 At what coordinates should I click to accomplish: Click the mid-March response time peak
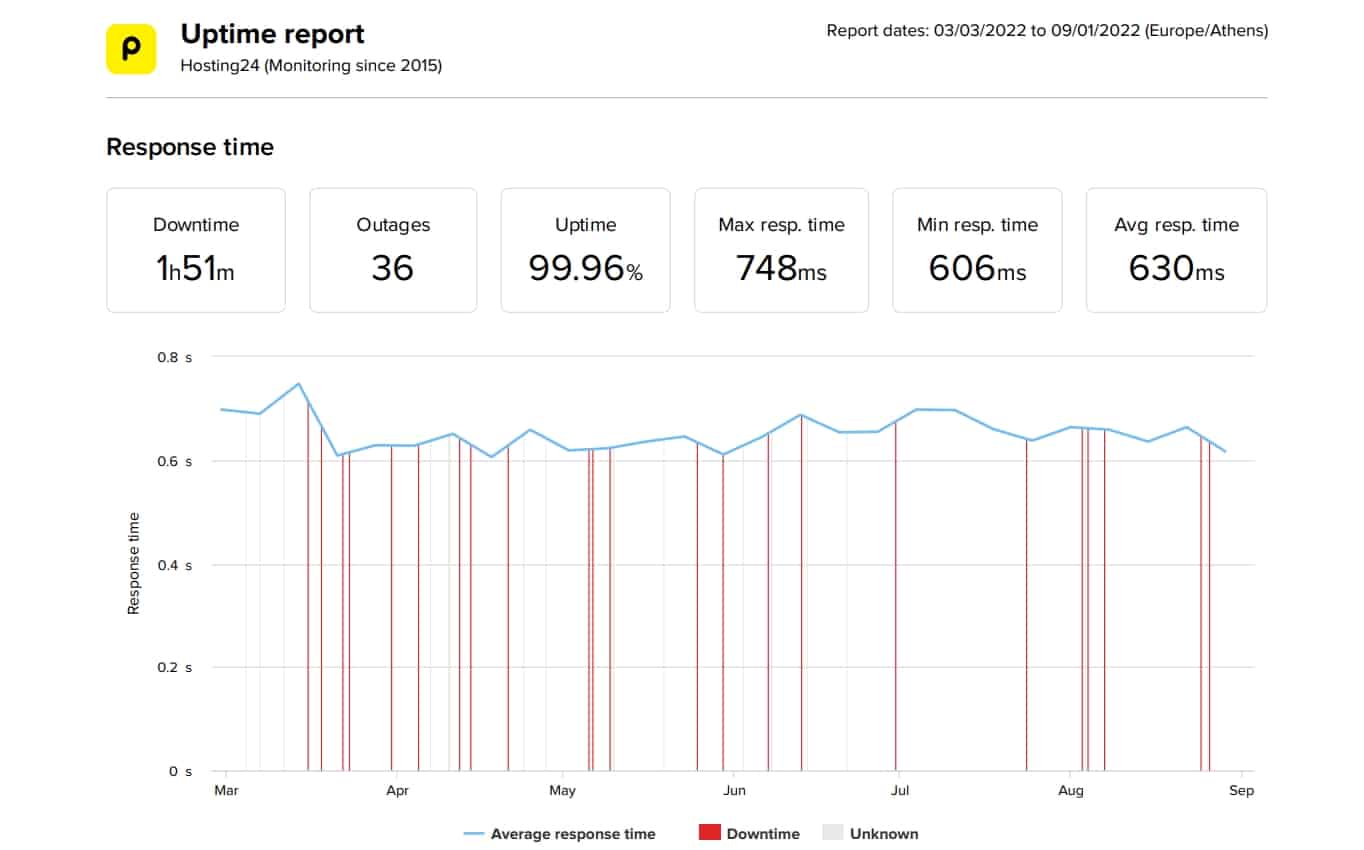tap(298, 383)
